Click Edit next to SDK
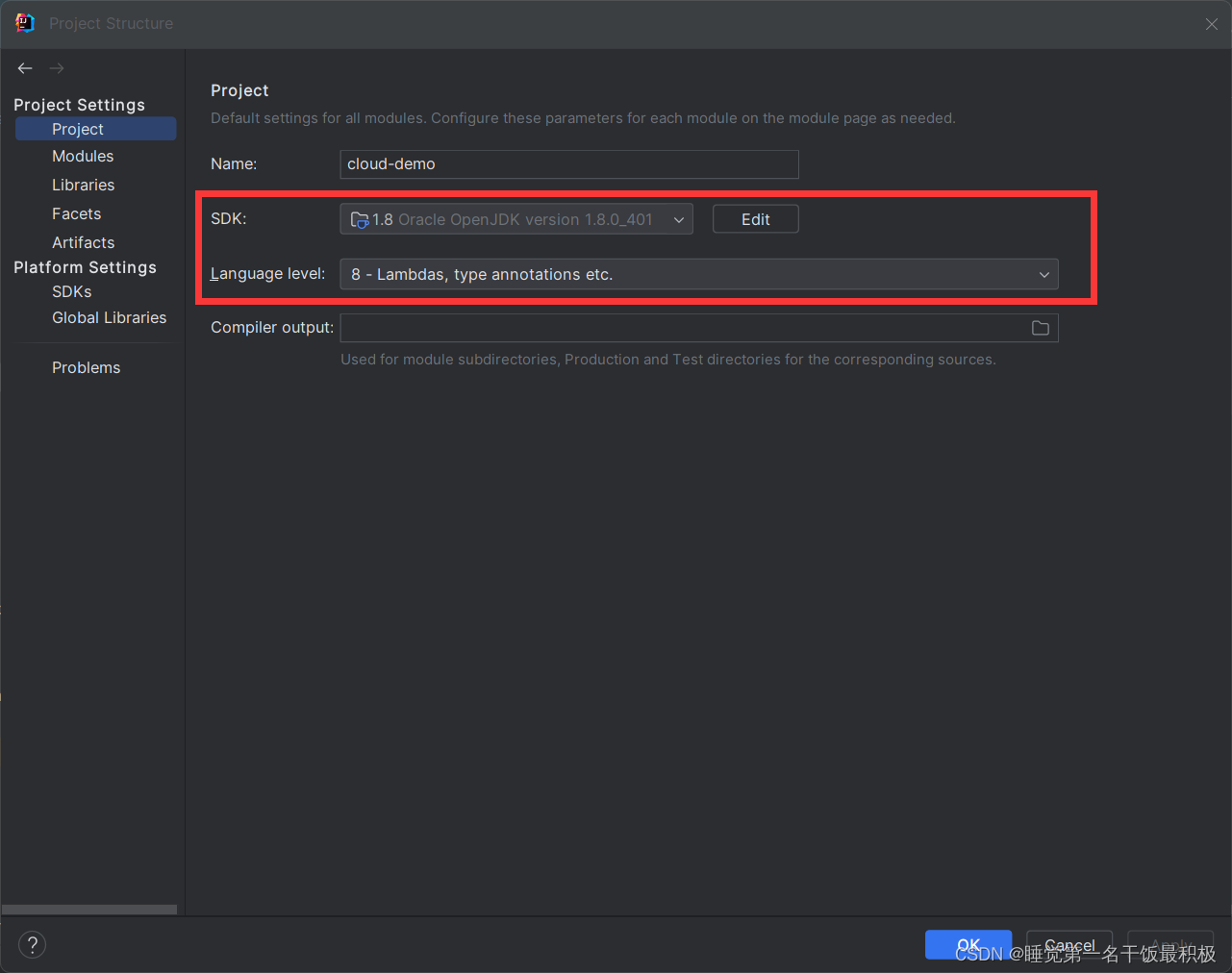The width and height of the screenshot is (1232, 973). click(755, 219)
